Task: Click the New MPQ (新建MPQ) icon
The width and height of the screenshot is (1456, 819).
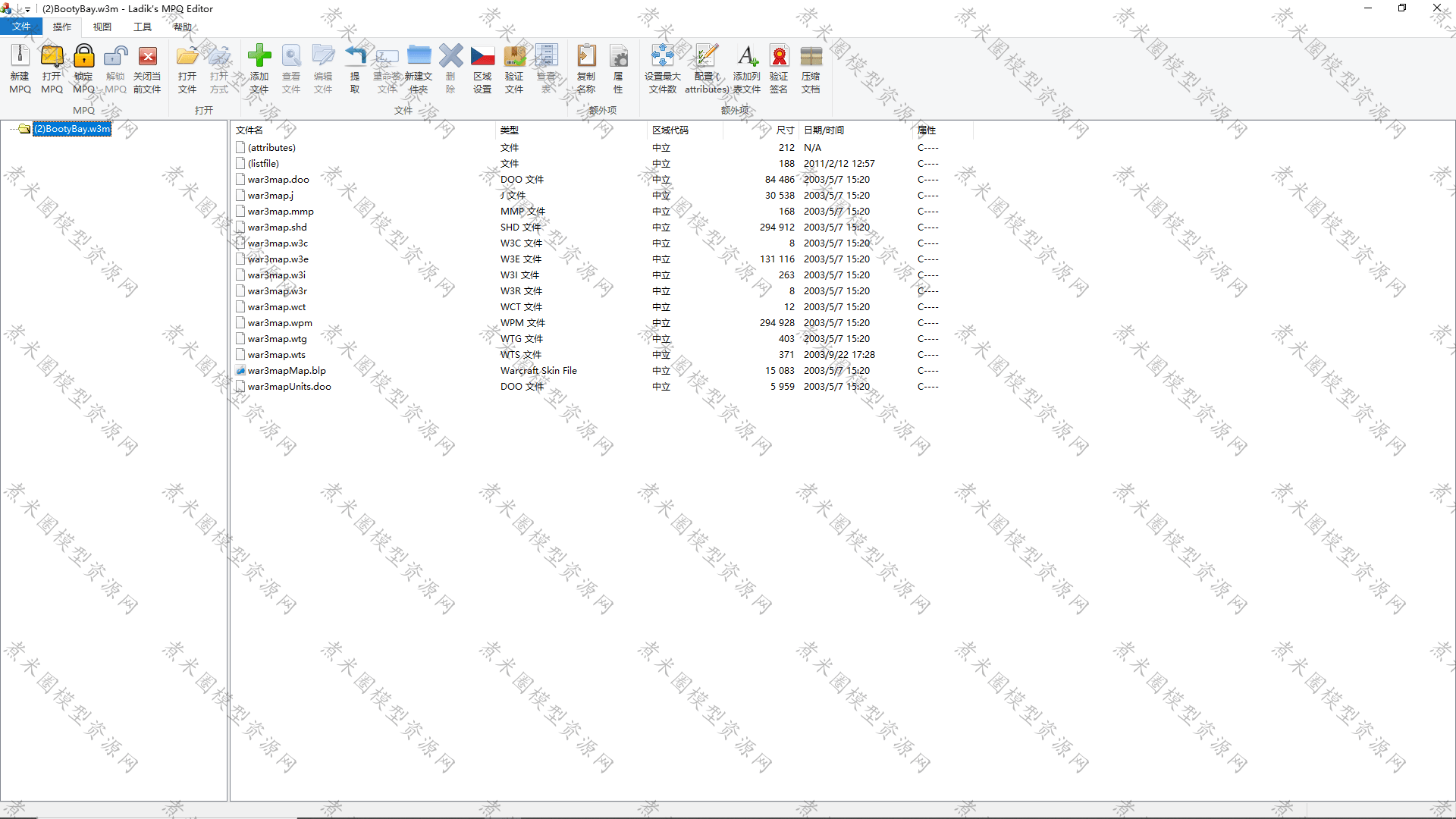Action: [20, 56]
